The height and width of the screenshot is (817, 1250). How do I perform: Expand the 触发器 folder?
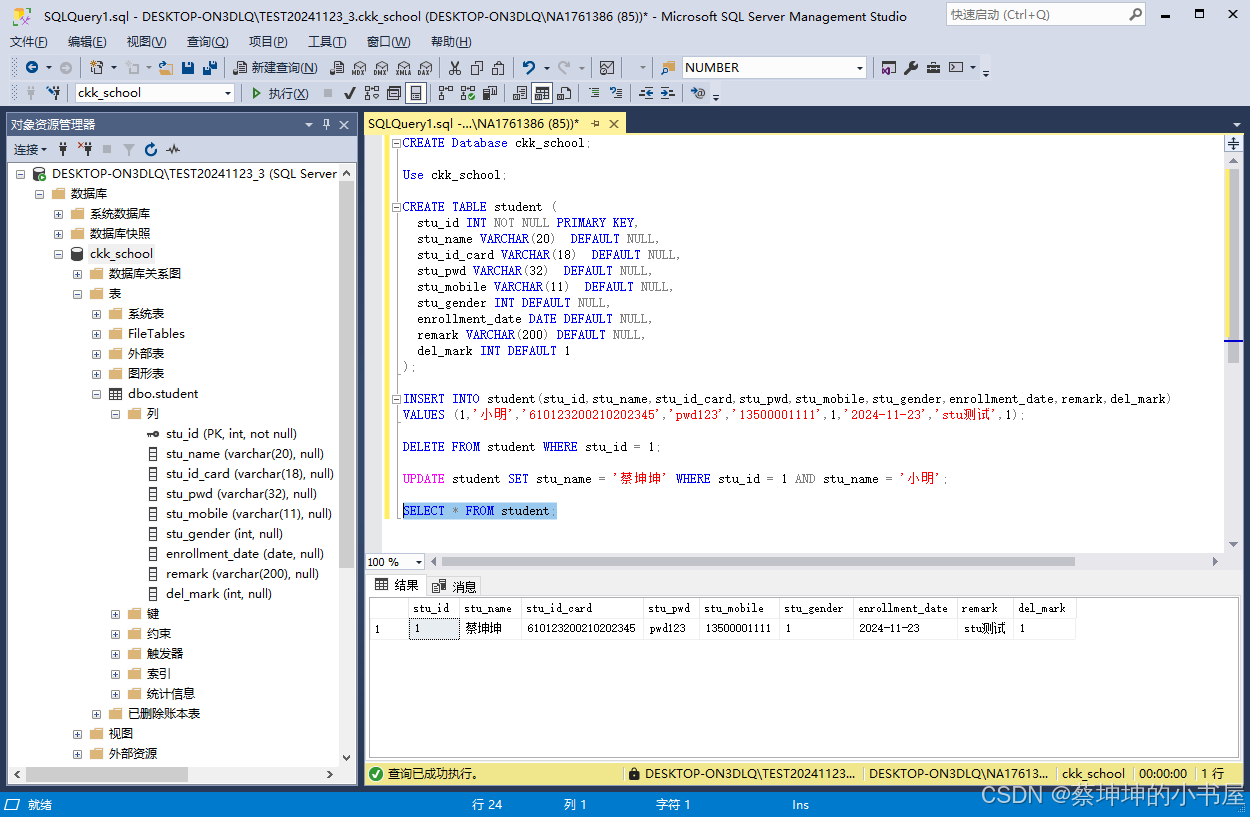tap(116, 654)
